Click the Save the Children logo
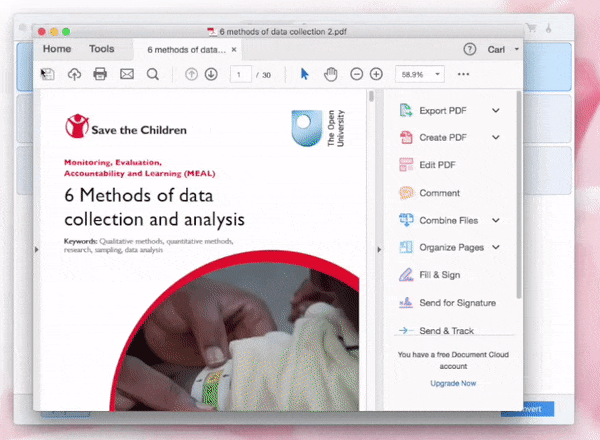The height and width of the screenshot is (440, 600). click(x=126, y=126)
